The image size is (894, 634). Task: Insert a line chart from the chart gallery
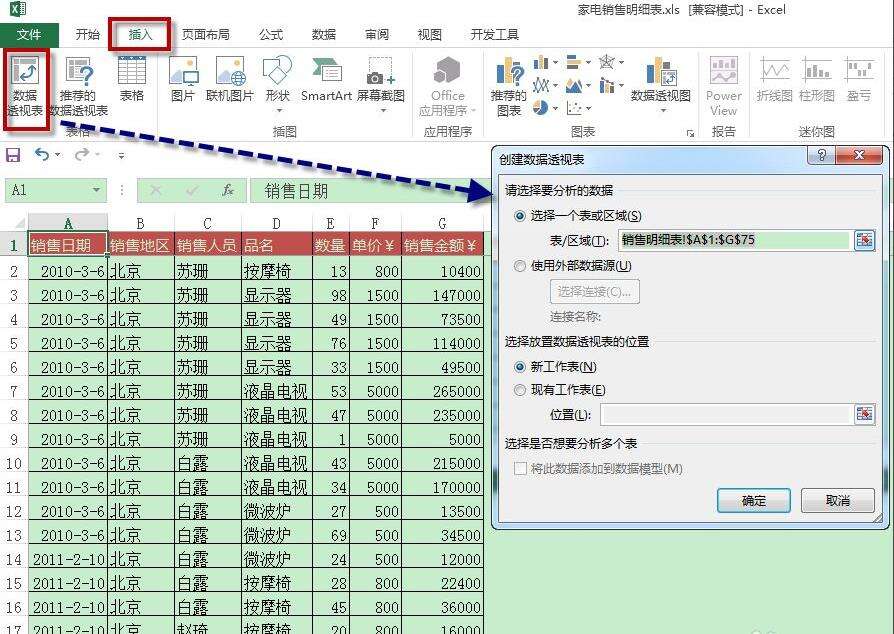coord(545,86)
